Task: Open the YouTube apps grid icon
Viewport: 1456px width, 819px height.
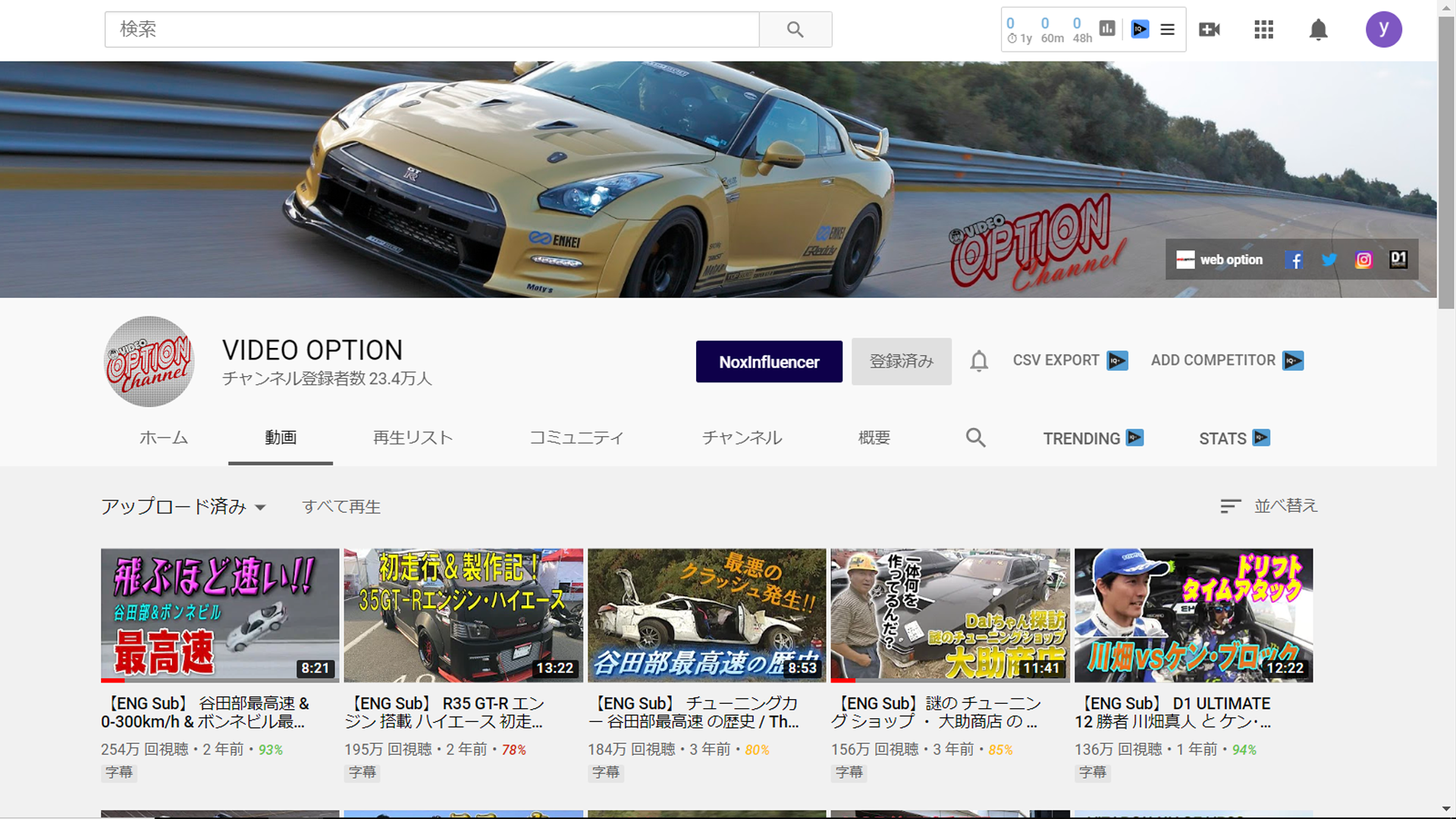Action: 1263,30
